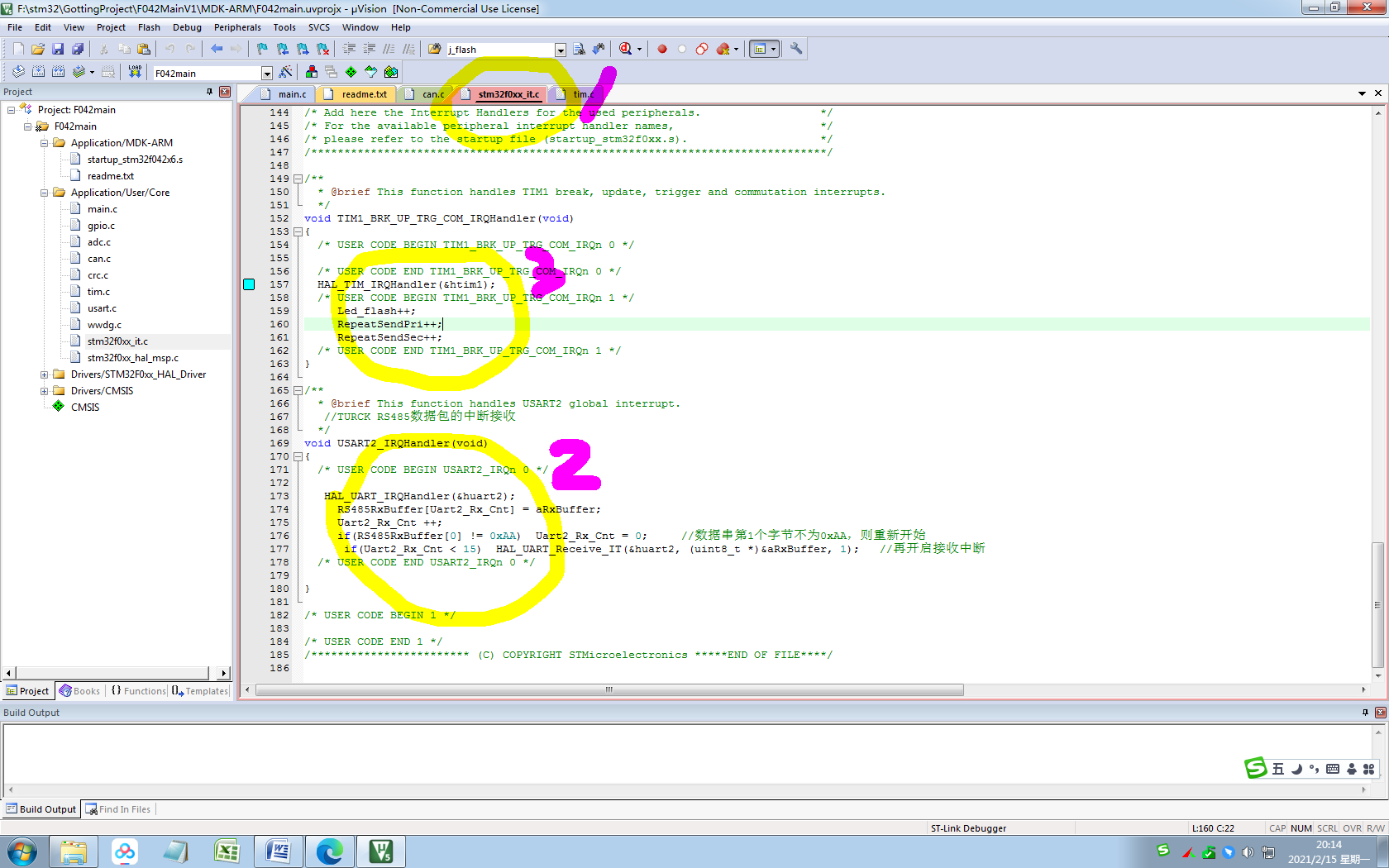1389x868 pixels.
Task: Click the New file icon
Action: [18, 49]
